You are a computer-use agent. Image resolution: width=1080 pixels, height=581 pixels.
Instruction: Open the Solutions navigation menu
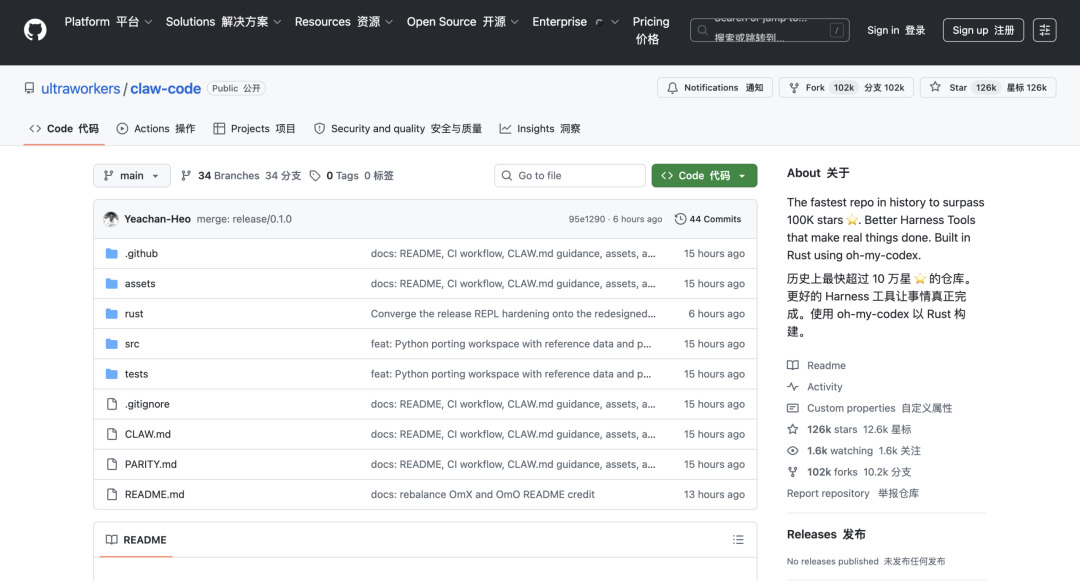pos(223,22)
